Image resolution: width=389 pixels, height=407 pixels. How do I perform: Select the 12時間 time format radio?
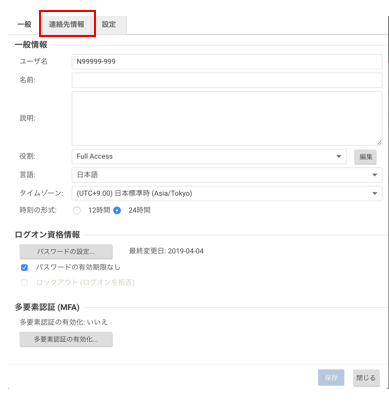click(x=77, y=210)
